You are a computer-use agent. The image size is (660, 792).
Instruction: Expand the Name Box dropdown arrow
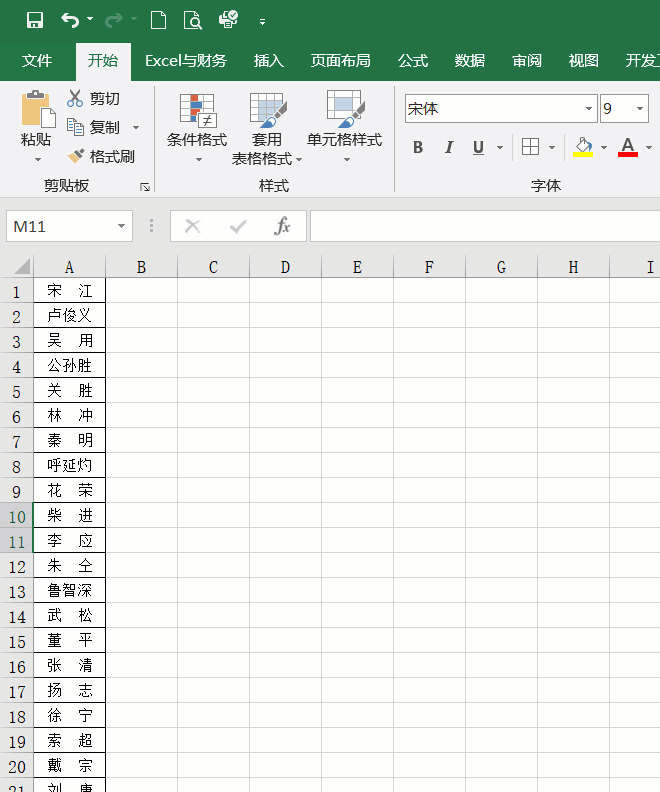[x=122, y=226]
